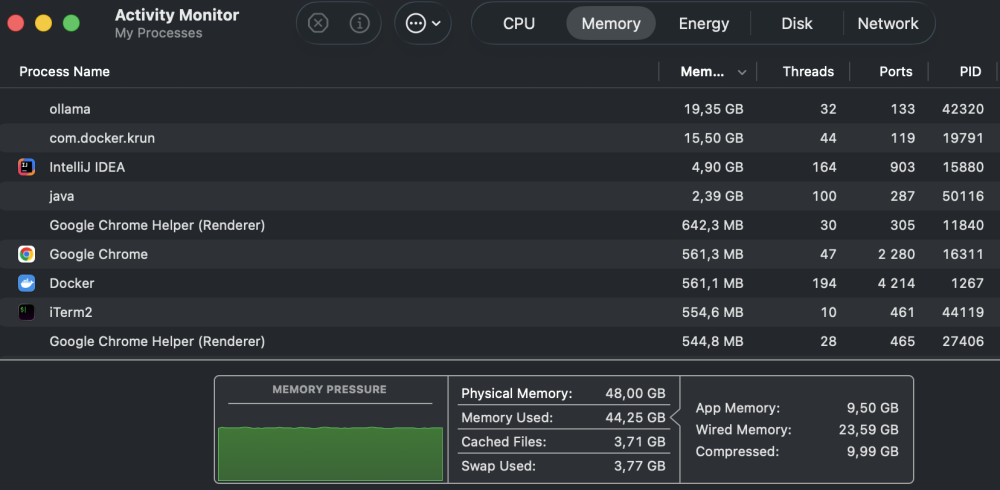Click the Swap Used 3,77 GB value
This screenshot has height=490, width=1000.
640,466
